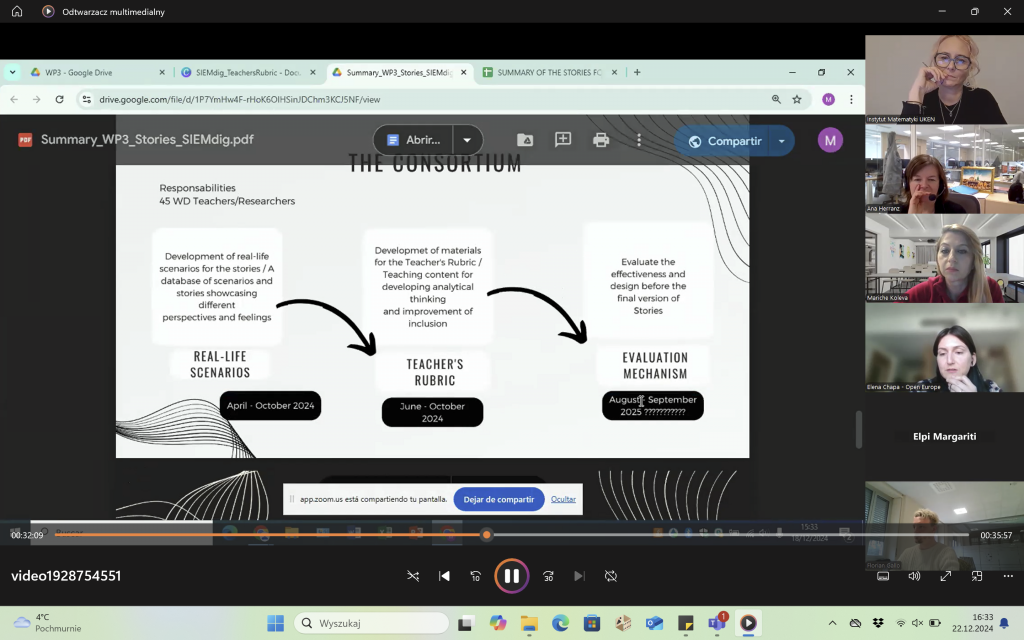Screen dimensions: 1024x640
Task: Enter fullscreen mode in the media player
Action: pos(945,576)
